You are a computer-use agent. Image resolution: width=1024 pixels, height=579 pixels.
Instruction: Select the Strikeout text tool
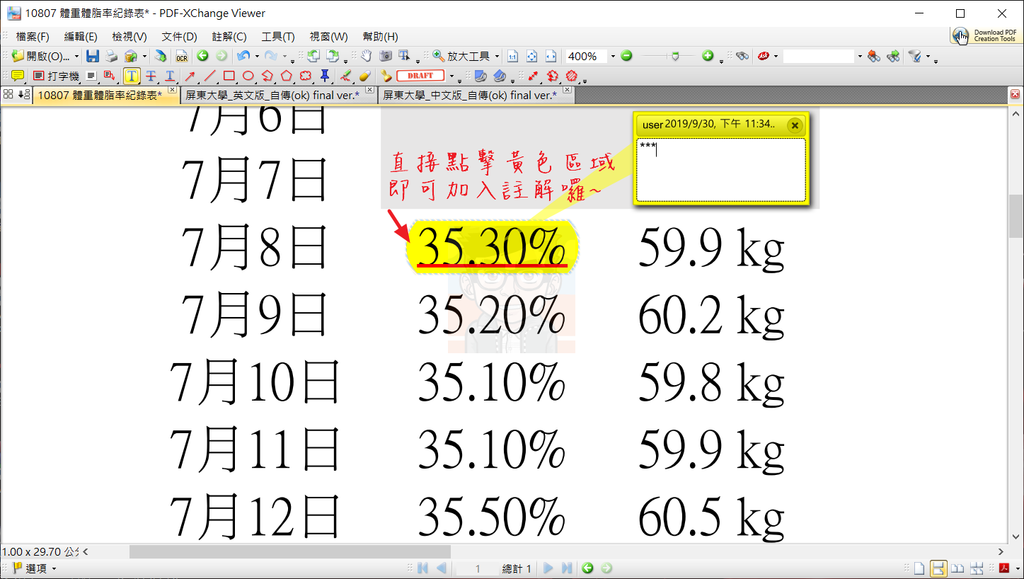[151, 76]
